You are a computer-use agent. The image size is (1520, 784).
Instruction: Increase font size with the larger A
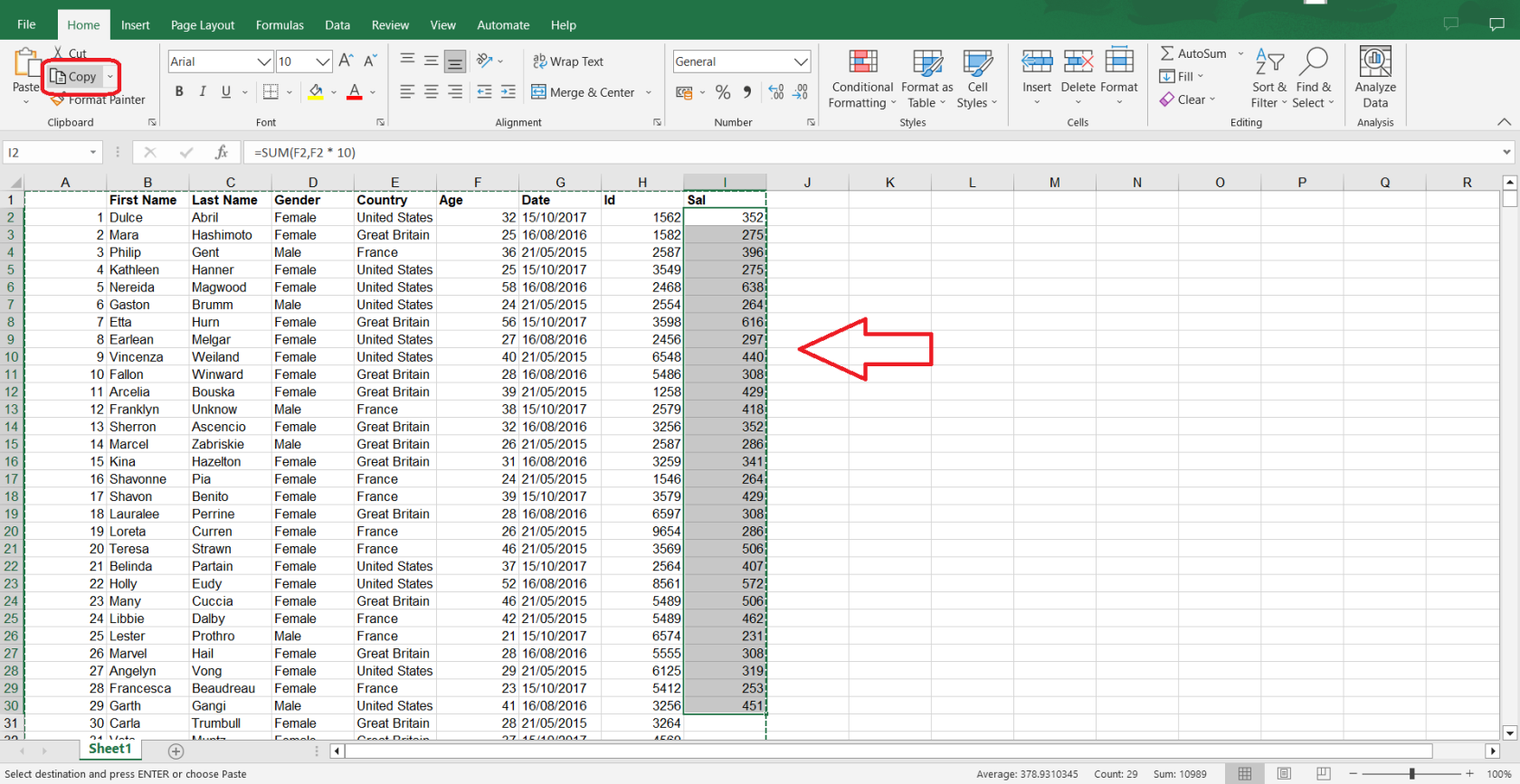point(346,61)
